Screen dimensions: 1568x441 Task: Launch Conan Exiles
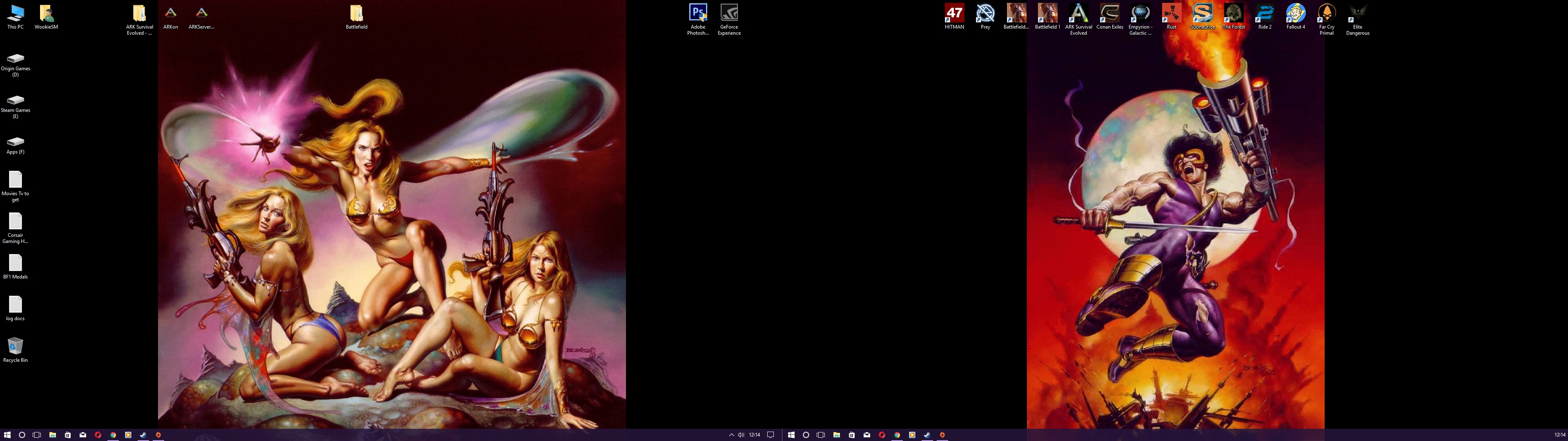[1109, 17]
